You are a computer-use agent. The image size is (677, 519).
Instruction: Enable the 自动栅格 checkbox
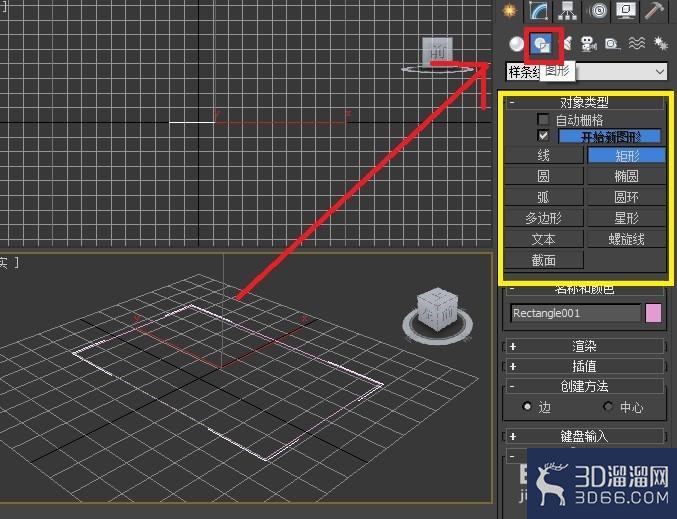[543, 120]
